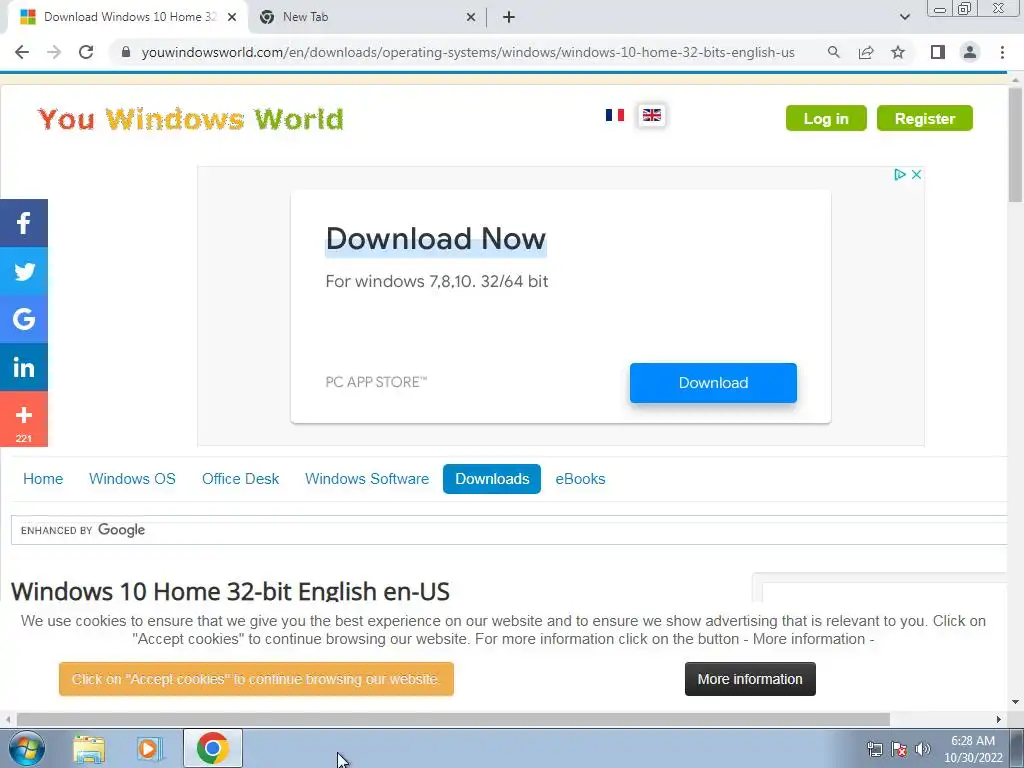Screen dimensions: 1024x768
Task: Open the Chrome profile avatar icon
Action: tap(970, 52)
